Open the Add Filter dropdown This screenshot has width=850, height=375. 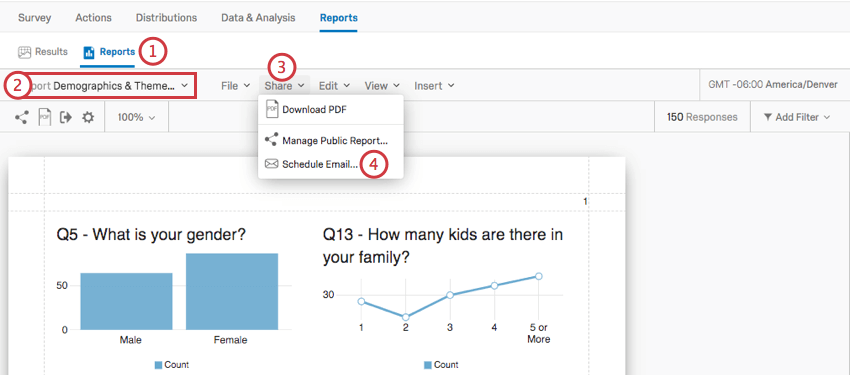[x=797, y=117]
